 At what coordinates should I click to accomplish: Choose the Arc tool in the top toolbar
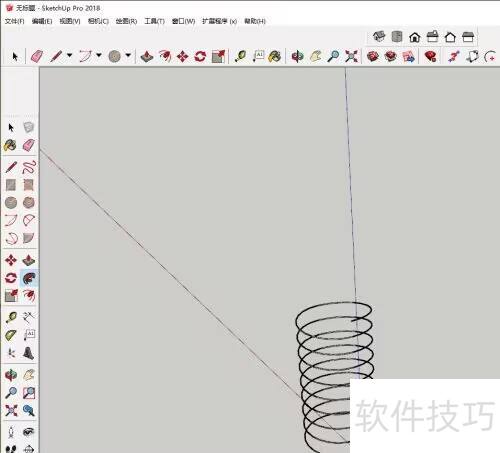coord(85,56)
